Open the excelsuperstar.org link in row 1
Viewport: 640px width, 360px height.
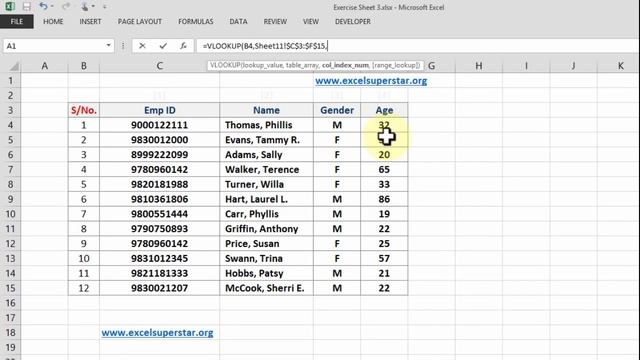click(x=371, y=81)
